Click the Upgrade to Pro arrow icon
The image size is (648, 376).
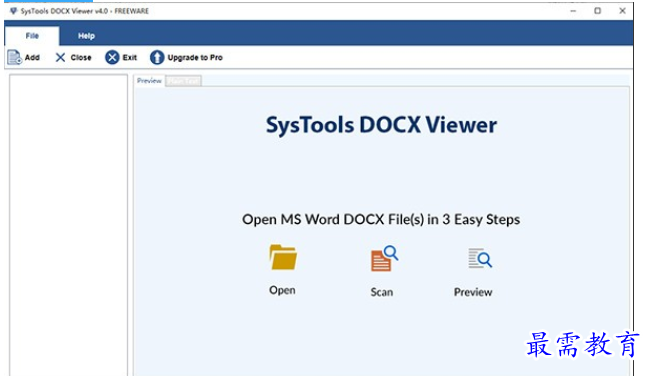(157, 57)
